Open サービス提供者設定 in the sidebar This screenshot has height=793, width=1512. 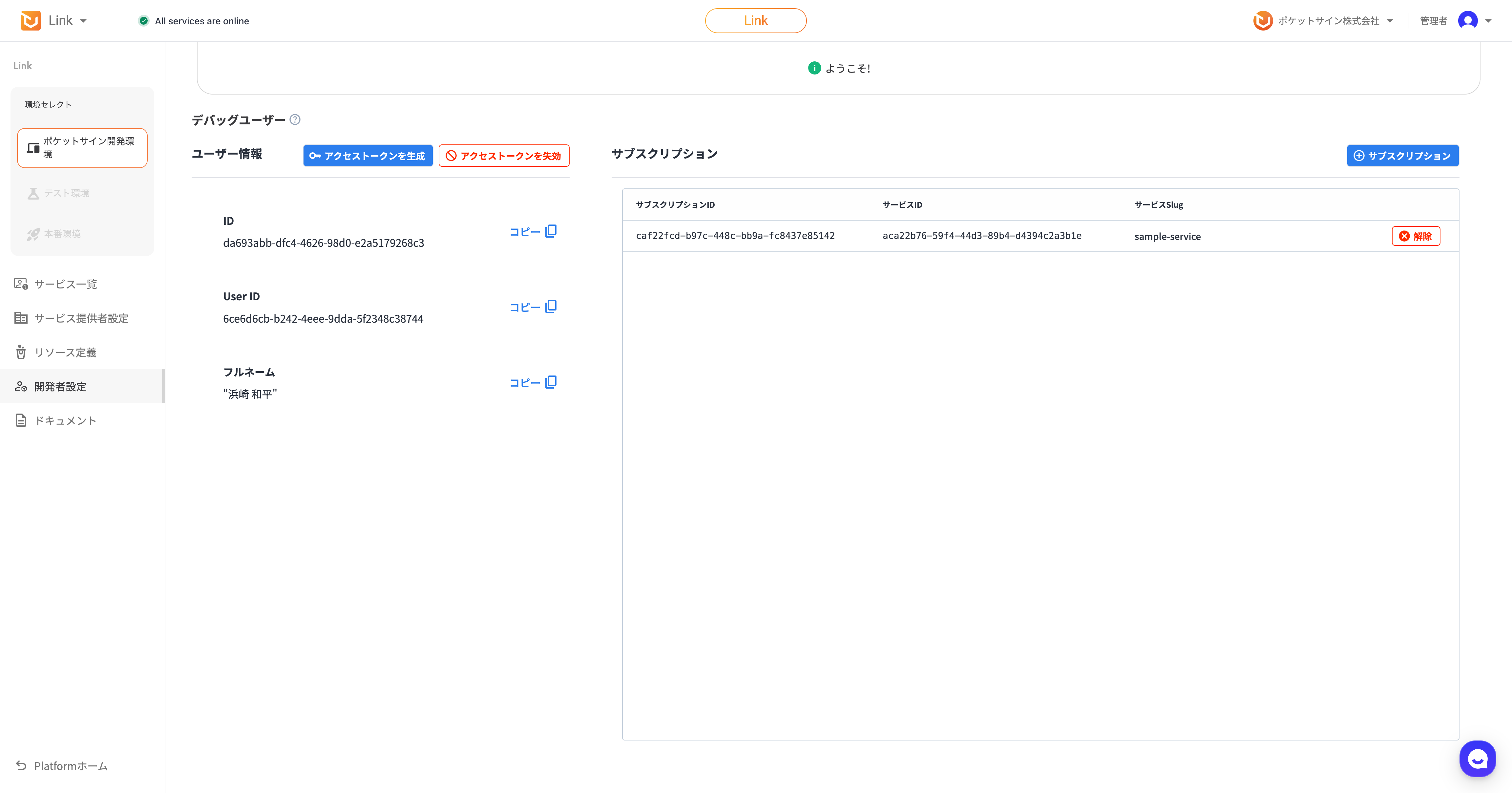click(x=81, y=318)
